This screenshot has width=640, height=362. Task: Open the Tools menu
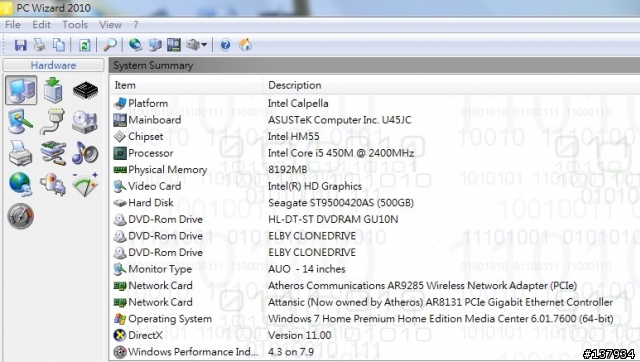coord(75,24)
